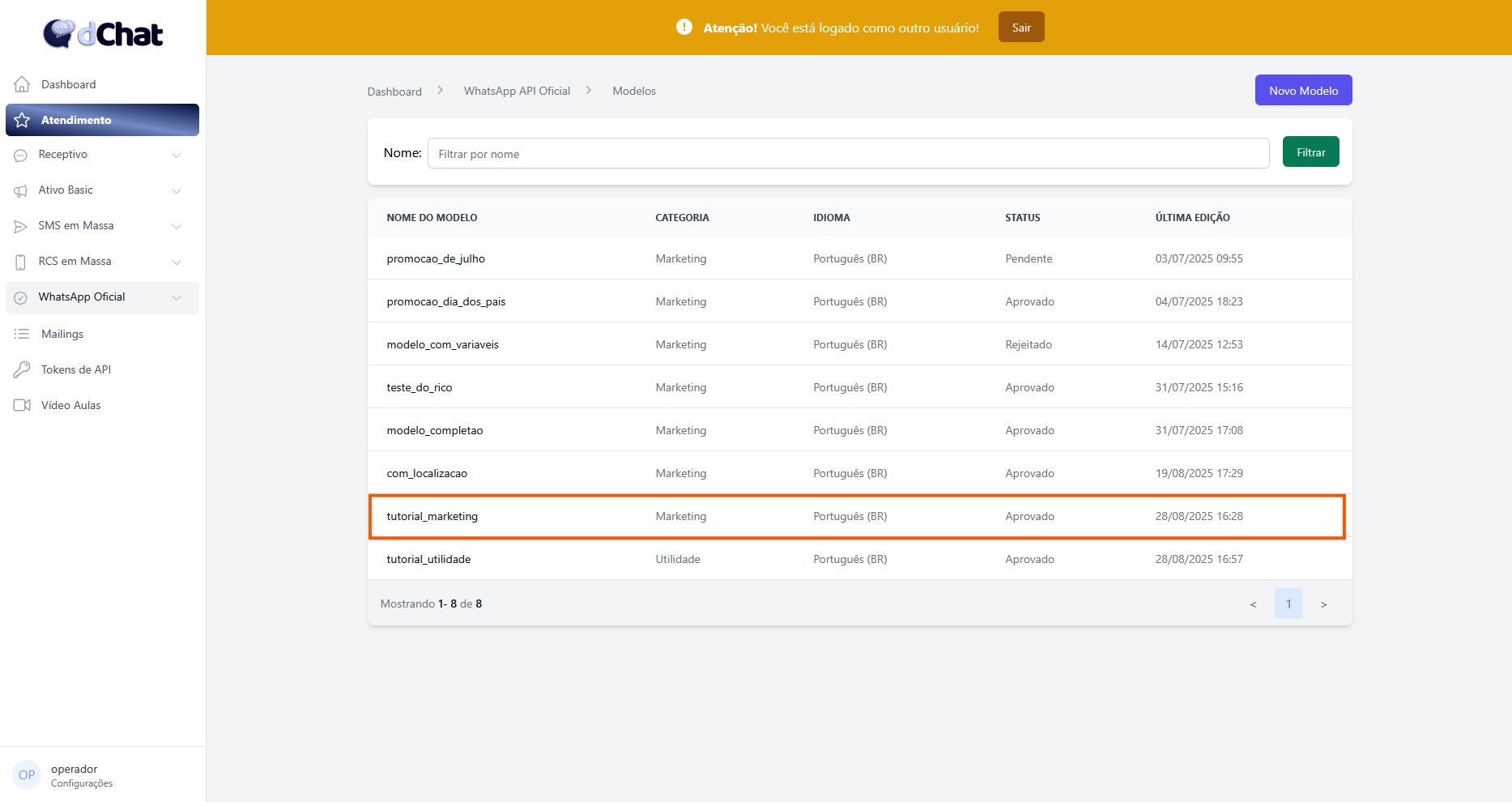Open the WhatsApp API Oficial breadcrumb
This screenshot has width=1512, height=802.
pos(517,91)
